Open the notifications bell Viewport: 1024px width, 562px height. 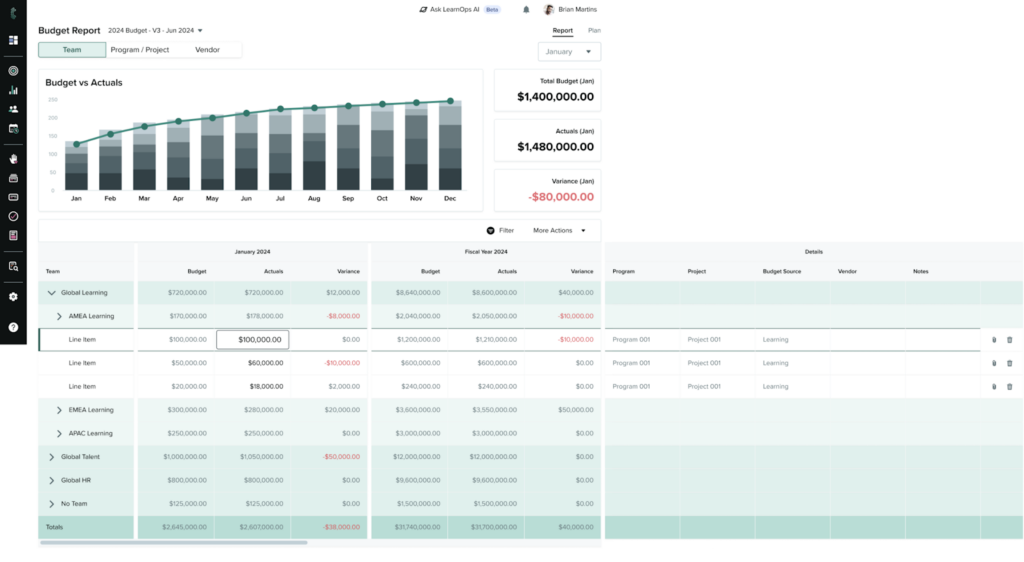pos(527,9)
